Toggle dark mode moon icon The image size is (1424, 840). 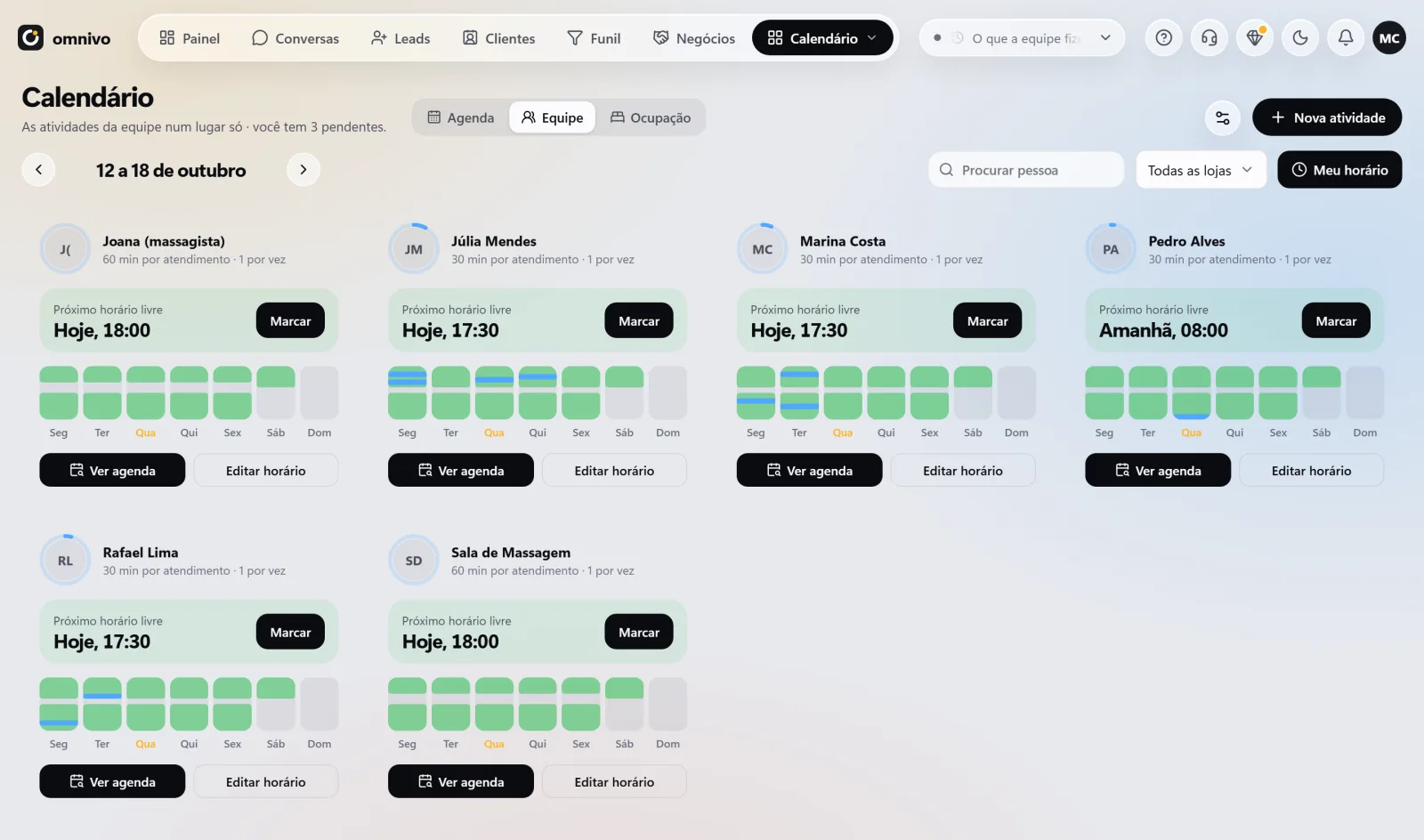pos(1300,37)
